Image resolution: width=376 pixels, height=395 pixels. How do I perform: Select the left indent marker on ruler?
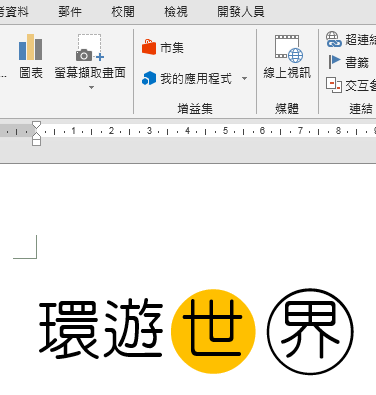(x=37, y=142)
